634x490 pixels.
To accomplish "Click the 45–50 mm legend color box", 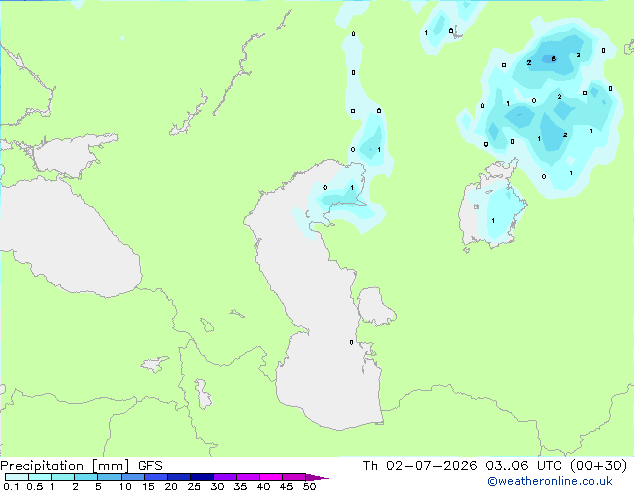I will click(294, 477).
